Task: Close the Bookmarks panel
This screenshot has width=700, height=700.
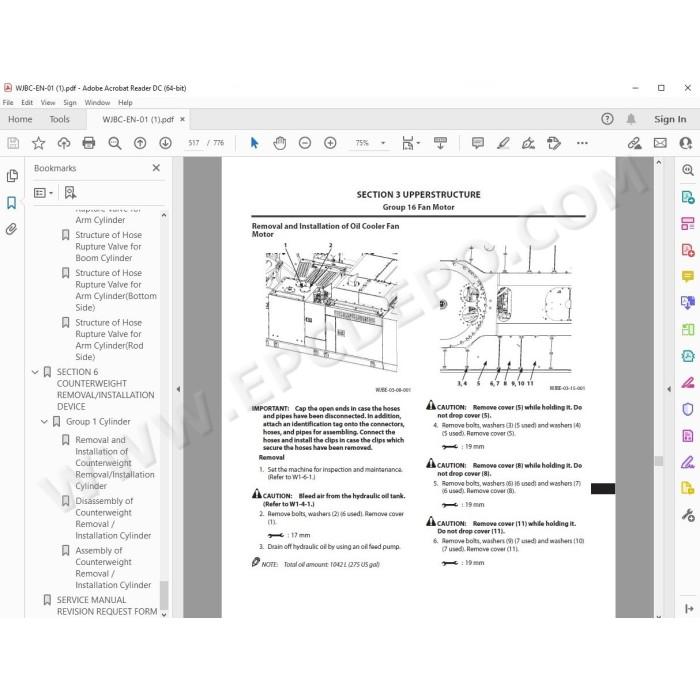Action: click(x=156, y=168)
